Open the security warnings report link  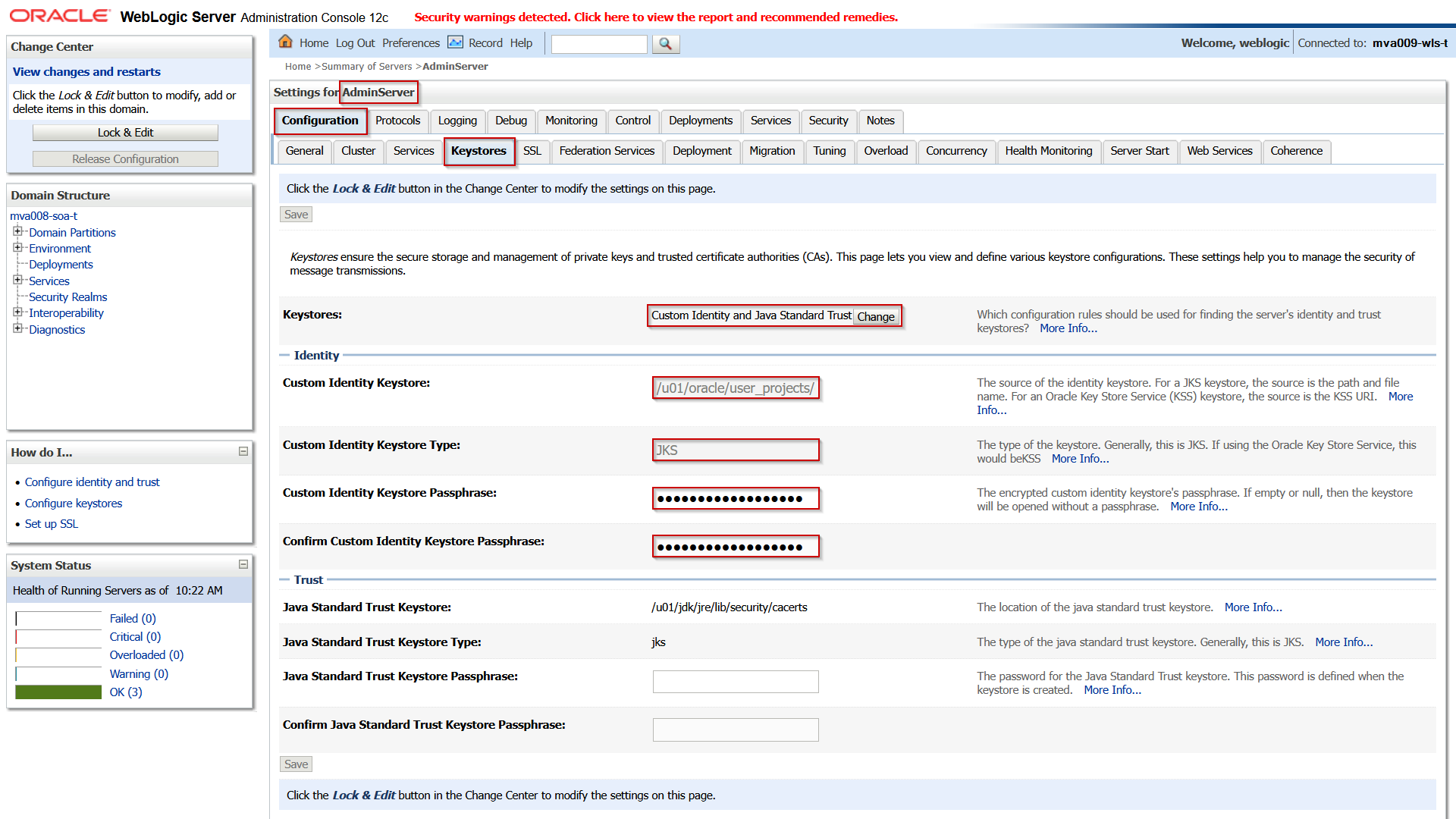coord(655,17)
